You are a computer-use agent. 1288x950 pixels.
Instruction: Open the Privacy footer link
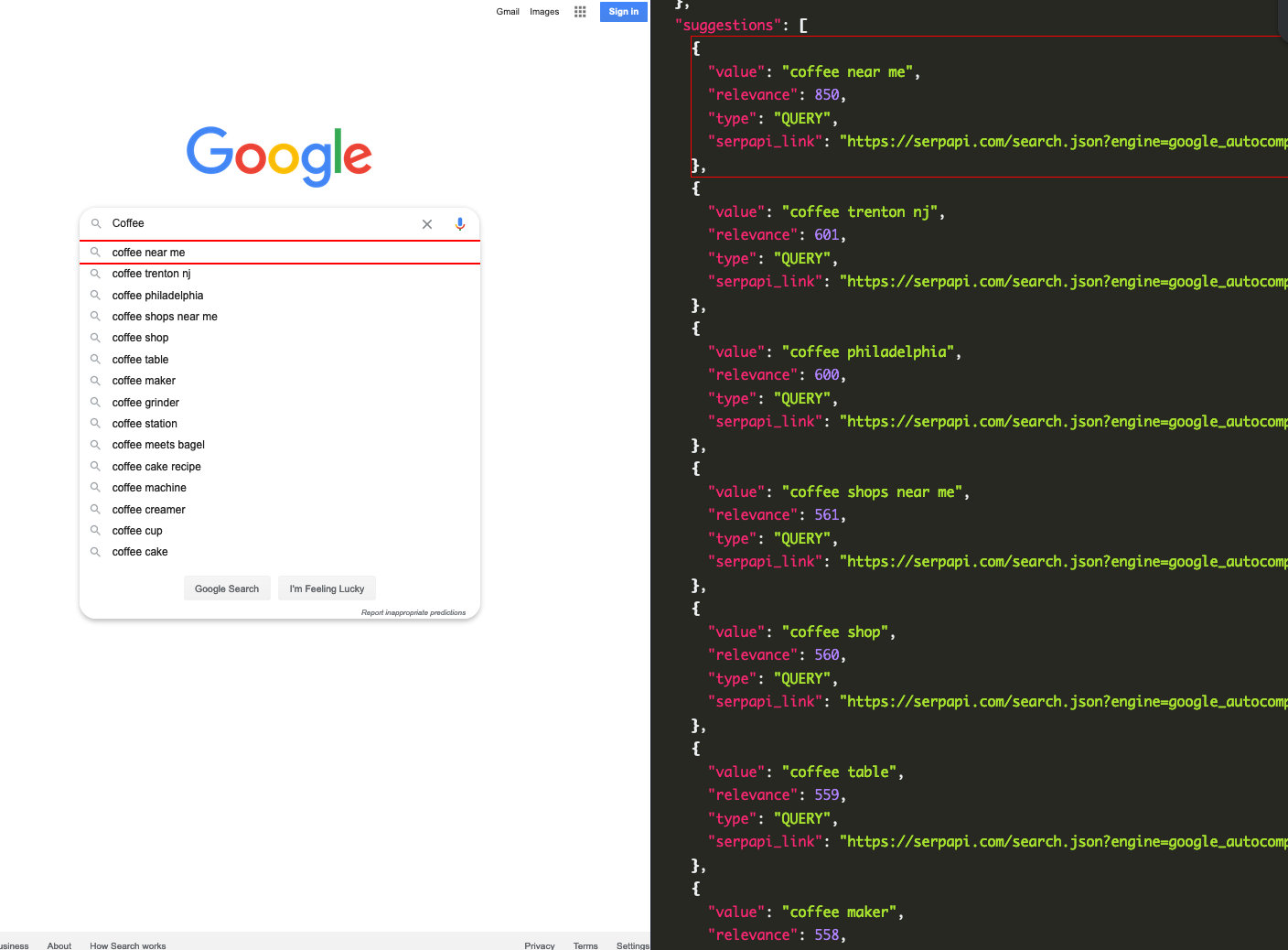pyautogui.click(x=540, y=945)
